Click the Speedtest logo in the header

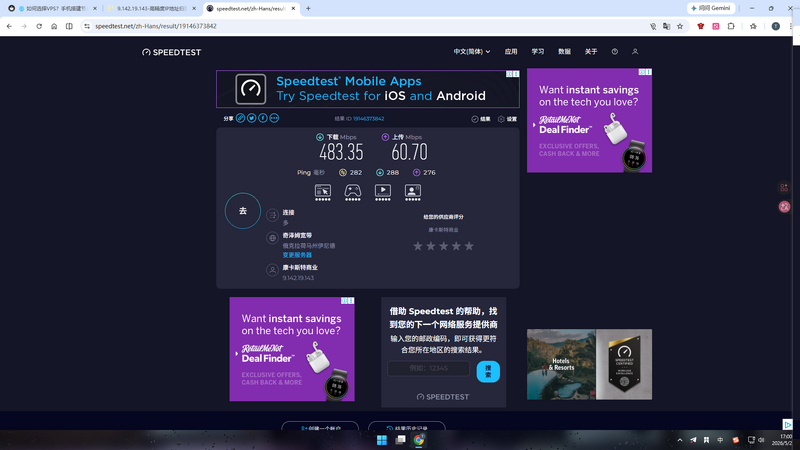pyautogui.click(x=171, y=52)
